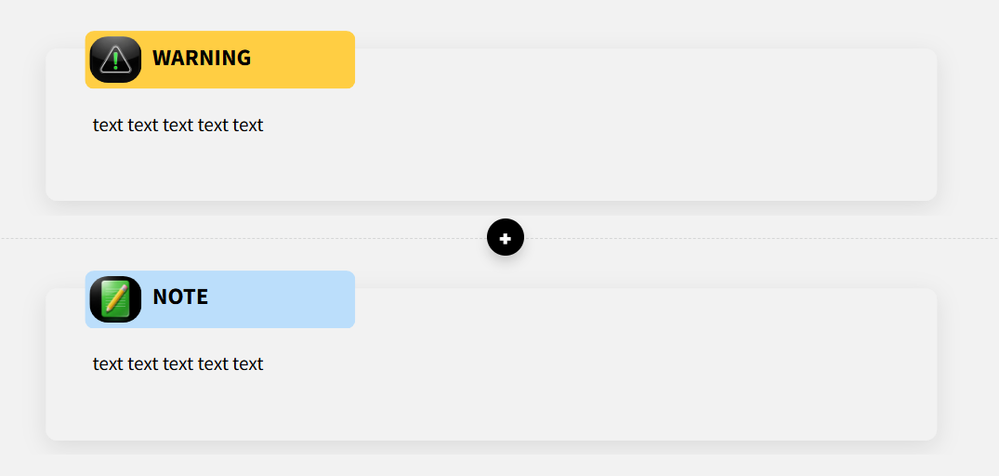Click first word of warning body text

108,125
